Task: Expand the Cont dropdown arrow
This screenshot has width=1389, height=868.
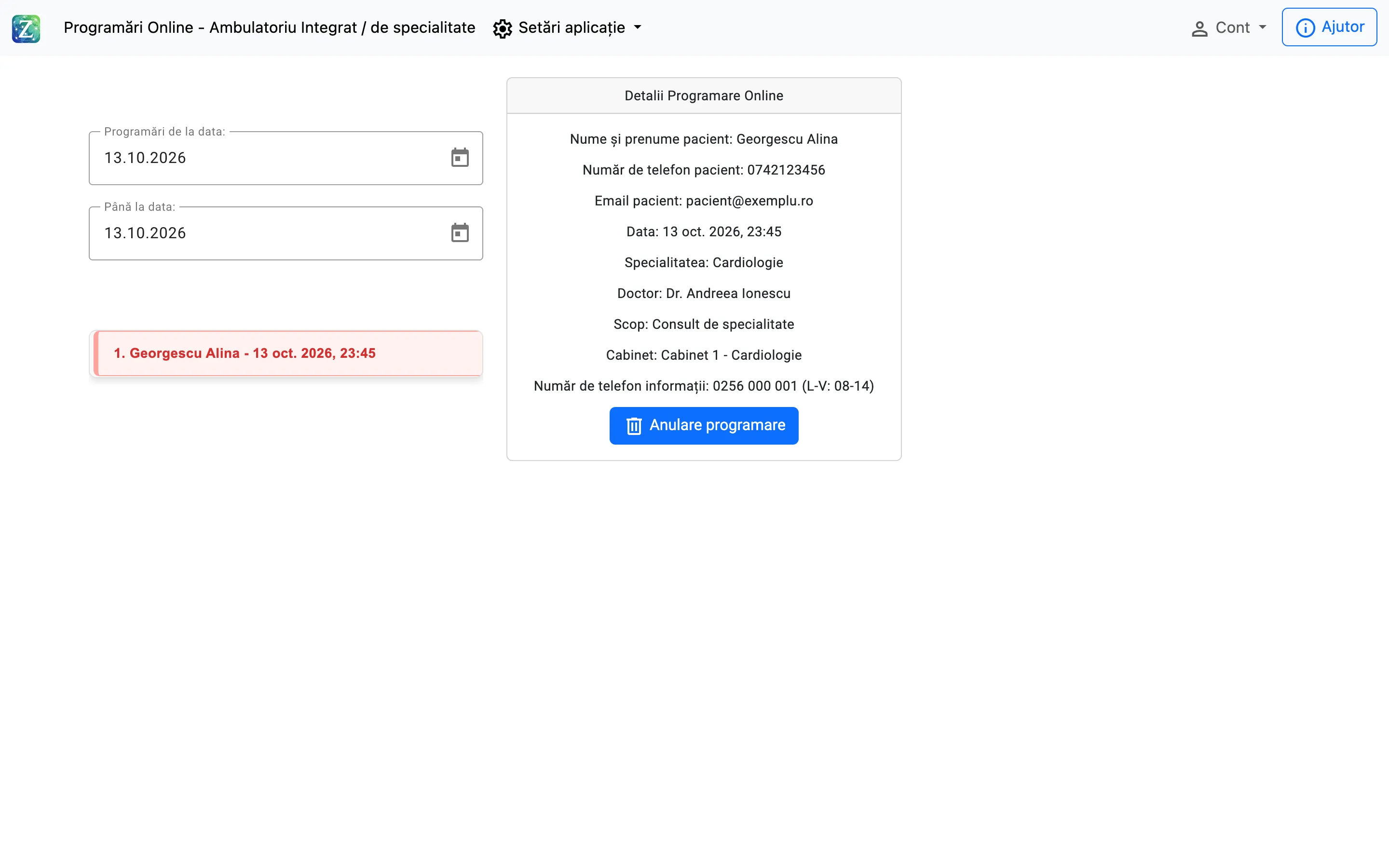Action: tap(1262, 27)
